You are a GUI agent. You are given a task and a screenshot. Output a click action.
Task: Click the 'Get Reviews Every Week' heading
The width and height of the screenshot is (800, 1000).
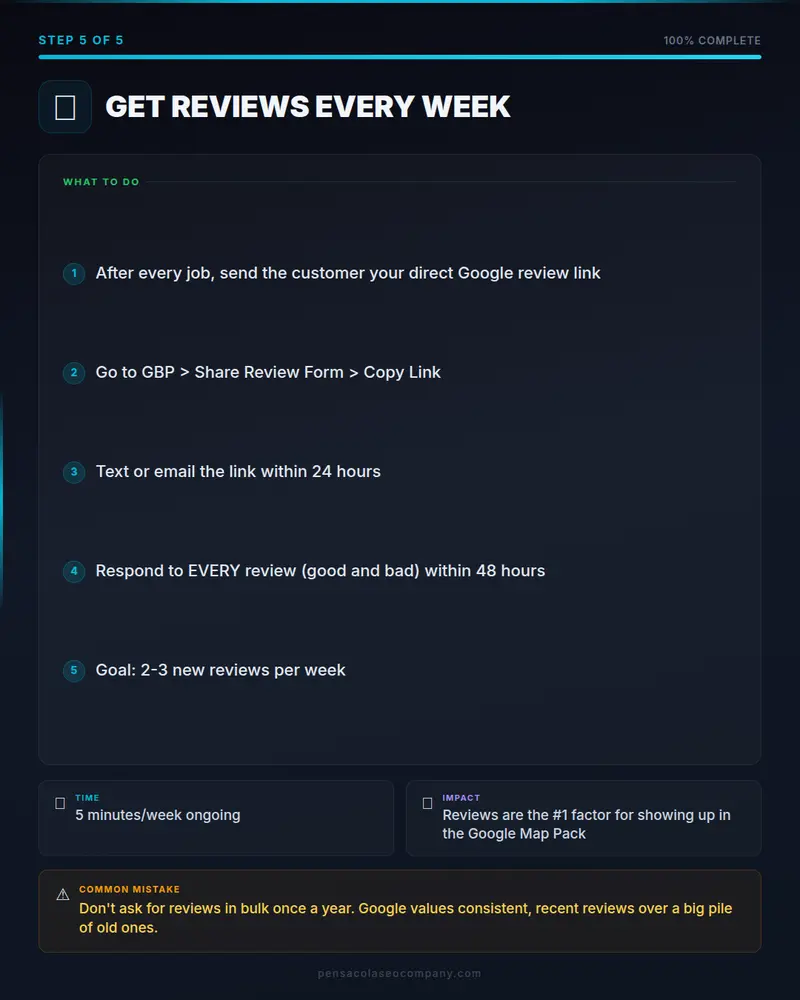coord(307,107)
